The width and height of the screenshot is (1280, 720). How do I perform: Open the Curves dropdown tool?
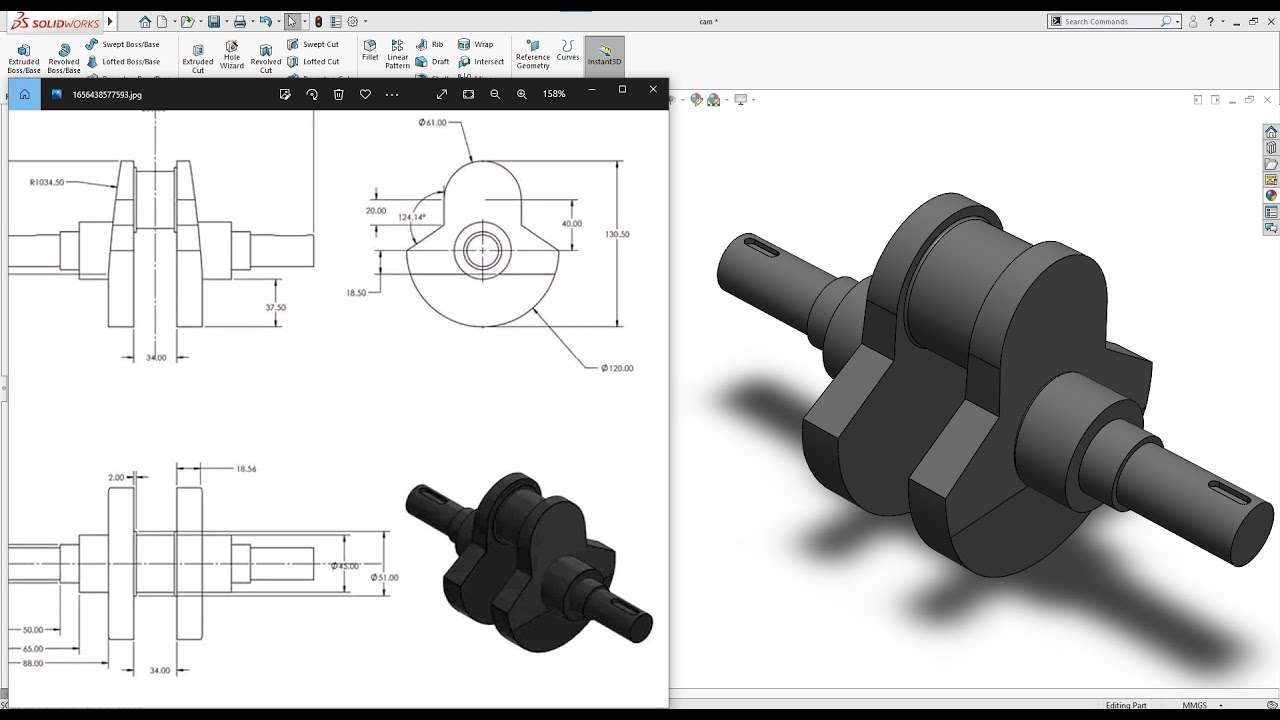[568, 51]
